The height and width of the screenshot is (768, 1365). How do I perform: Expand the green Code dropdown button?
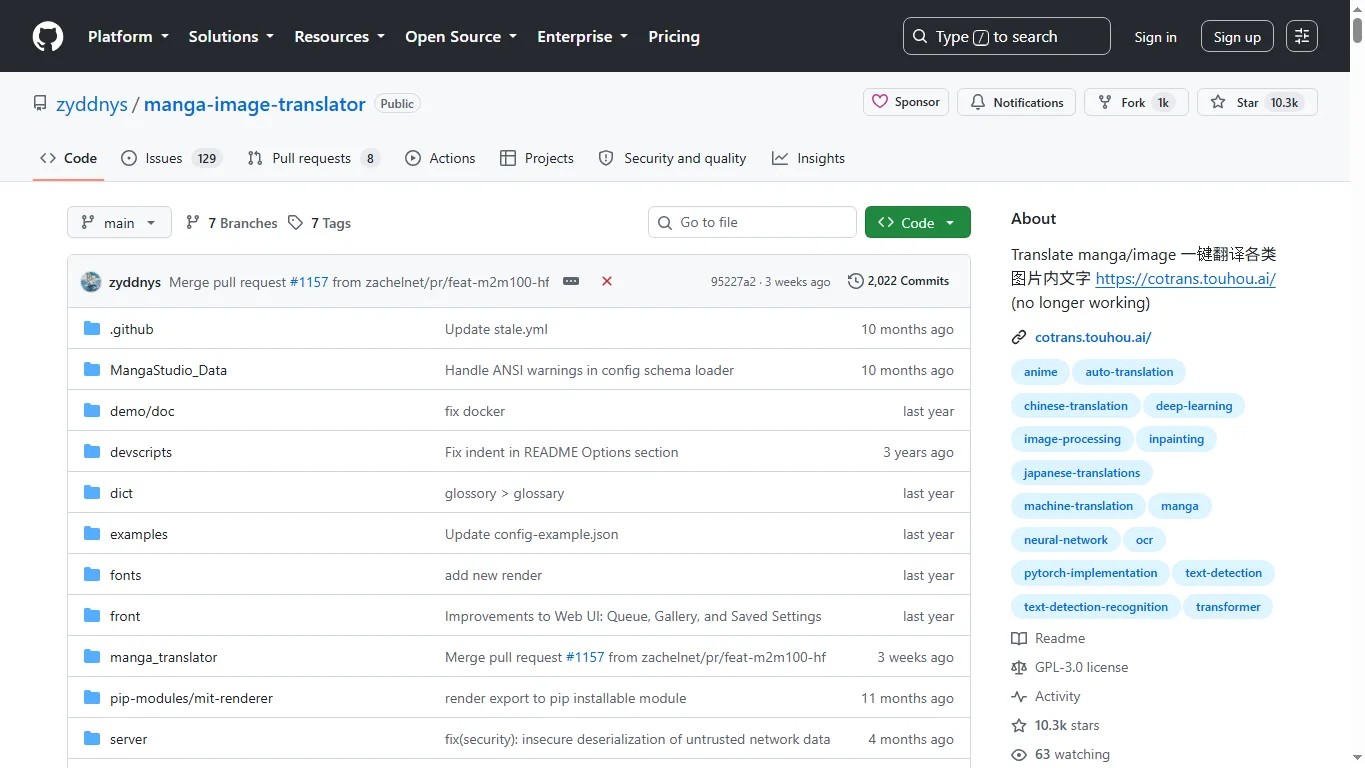point(917,223)
